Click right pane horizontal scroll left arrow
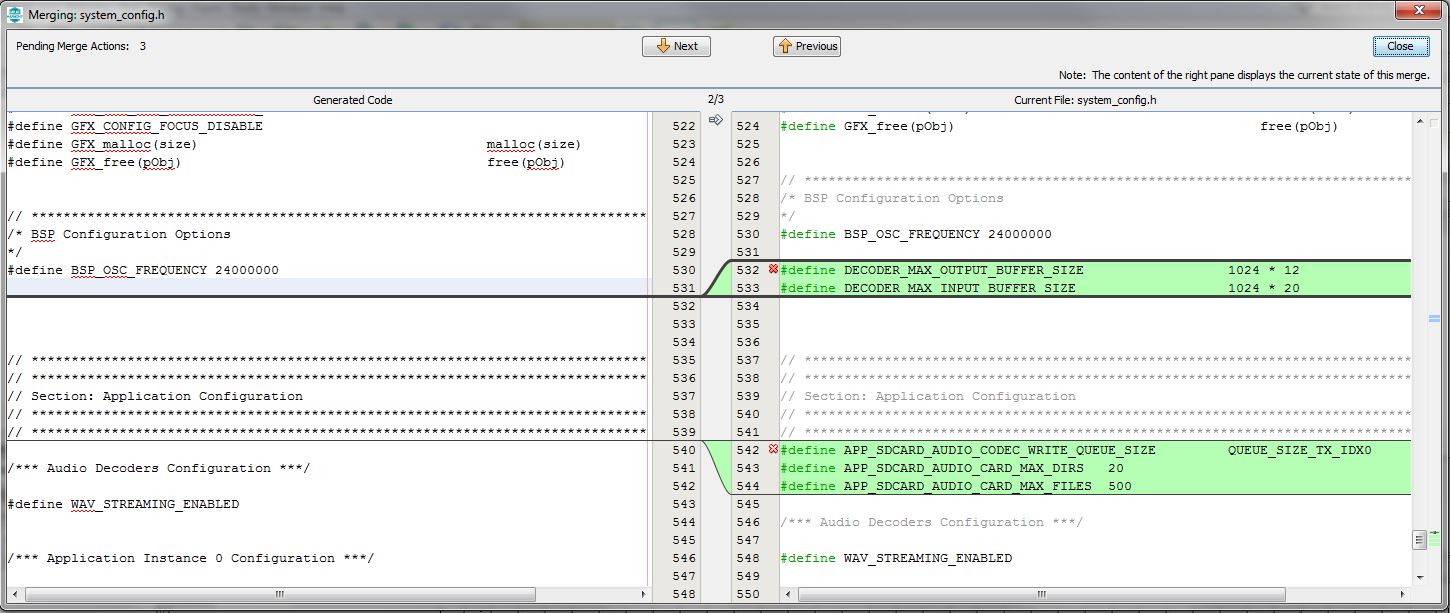 pyautogui.click(x=789, y=594)
